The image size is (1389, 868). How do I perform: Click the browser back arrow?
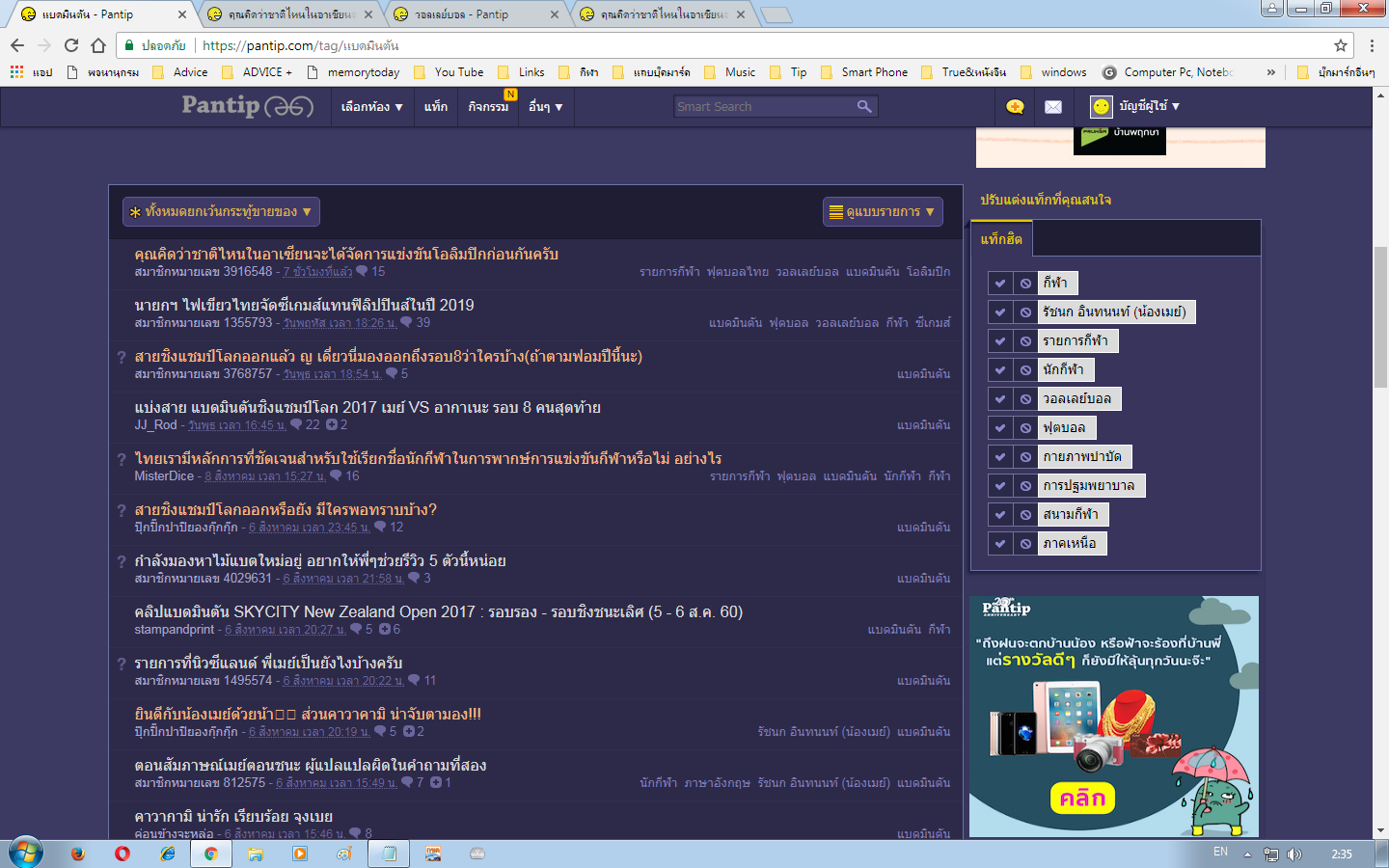pos(17,45)
